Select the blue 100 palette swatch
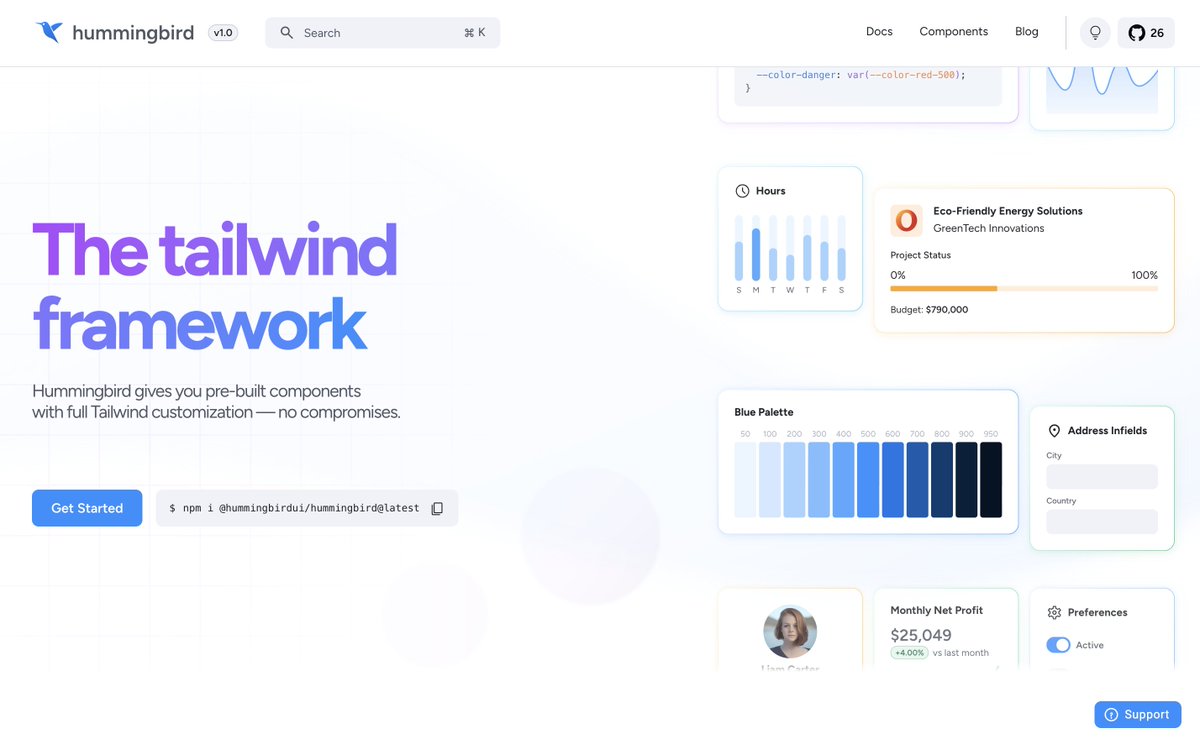This screenshot has width=1200, height=739. pos(770,480)
